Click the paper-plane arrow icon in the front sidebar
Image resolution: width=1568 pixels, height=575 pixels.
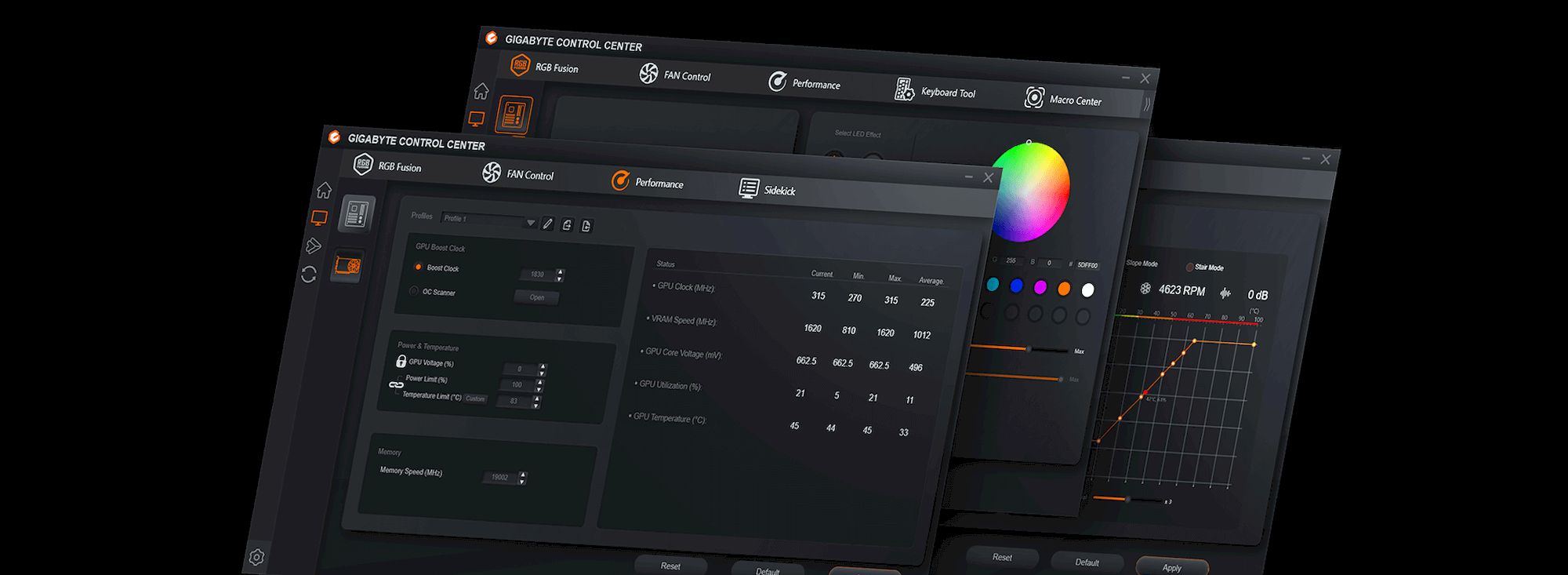pyautogui.click(x=314, y=246)
